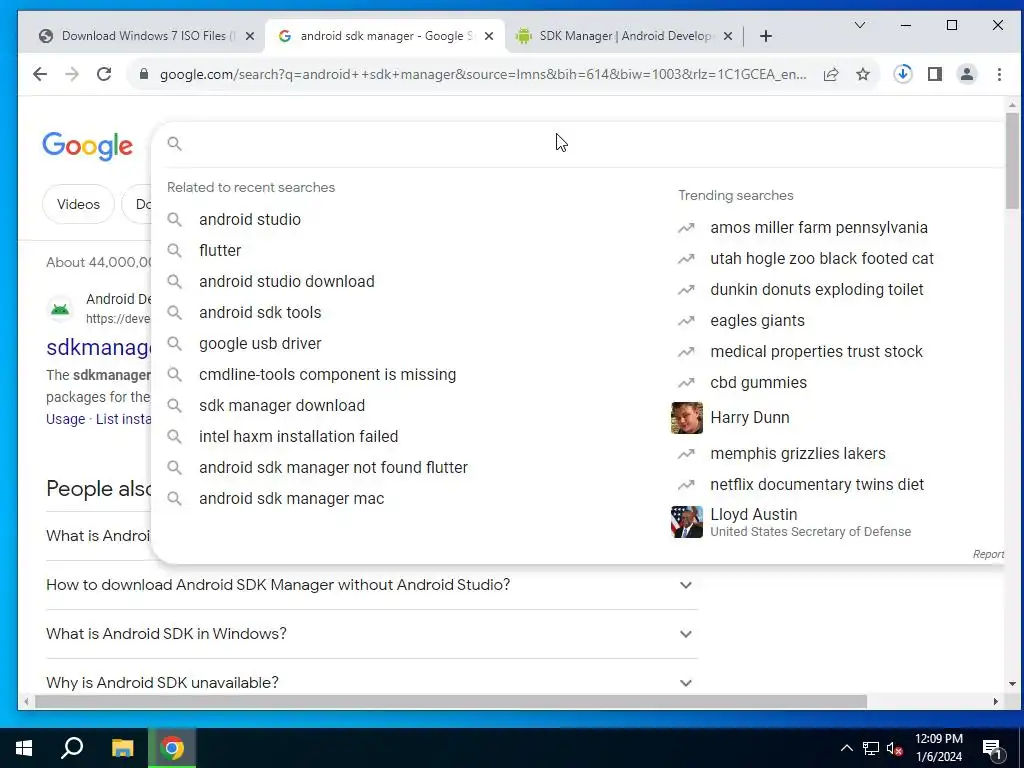
Task: Switch to Download Windows 7 ISO Files tab
Action: (142, 36)
